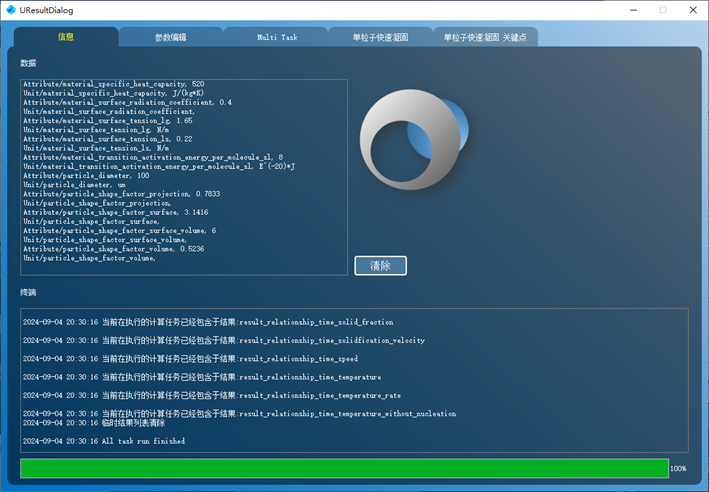Minimize the UResultDialog window

631,10
